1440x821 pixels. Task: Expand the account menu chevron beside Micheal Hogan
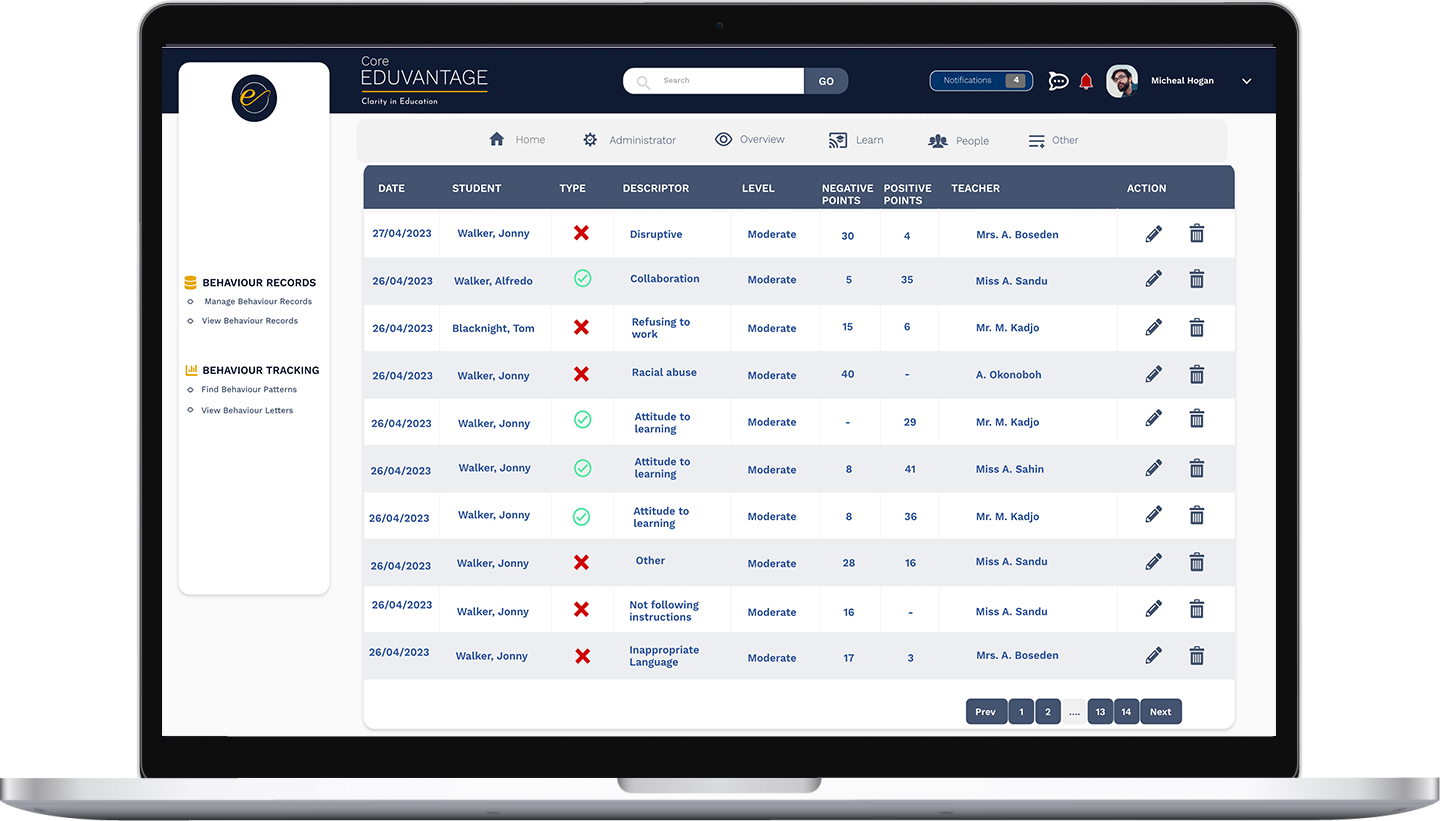click(1246, 81)
